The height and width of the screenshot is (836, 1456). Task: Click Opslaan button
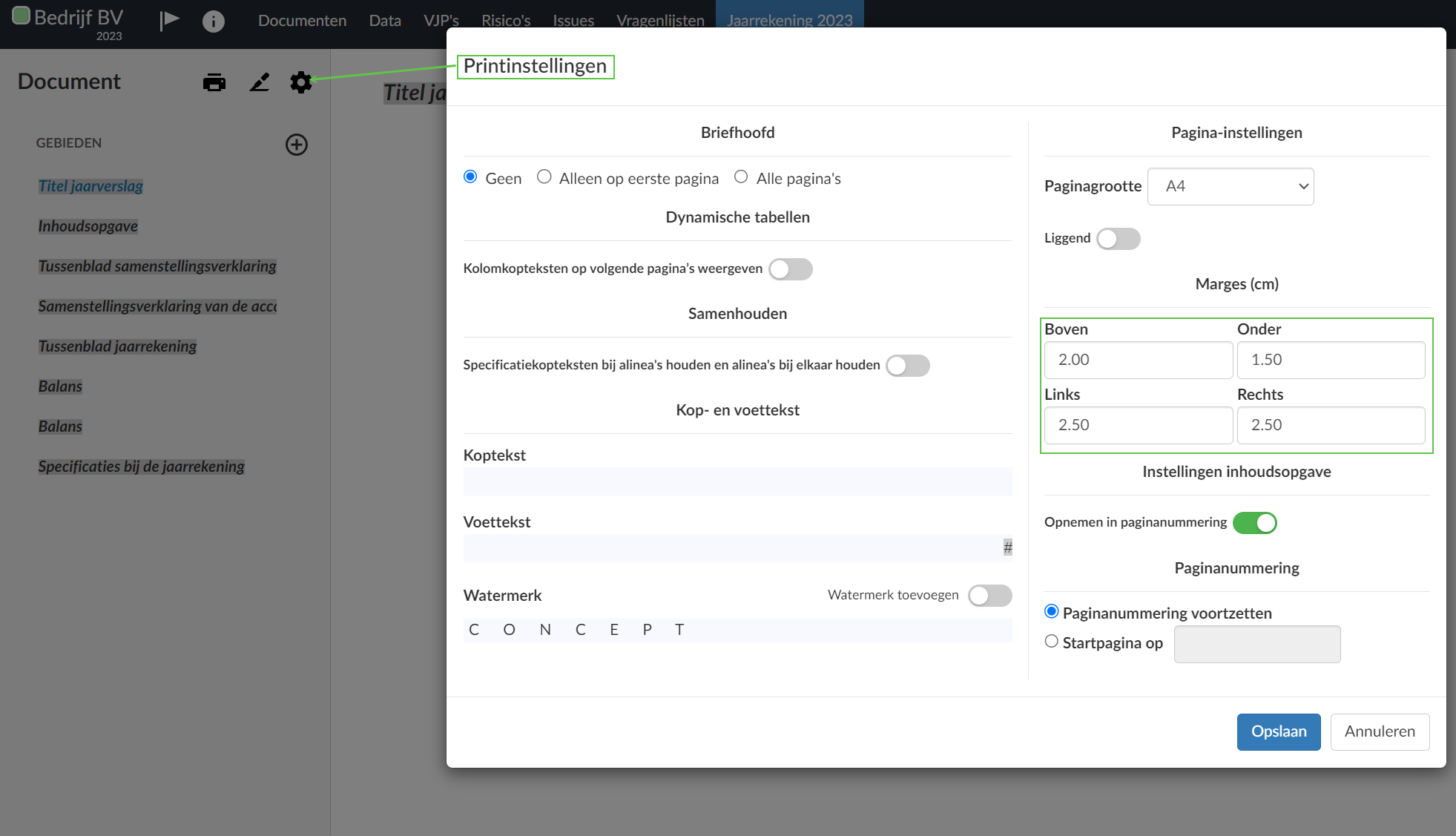(1279, 731)
